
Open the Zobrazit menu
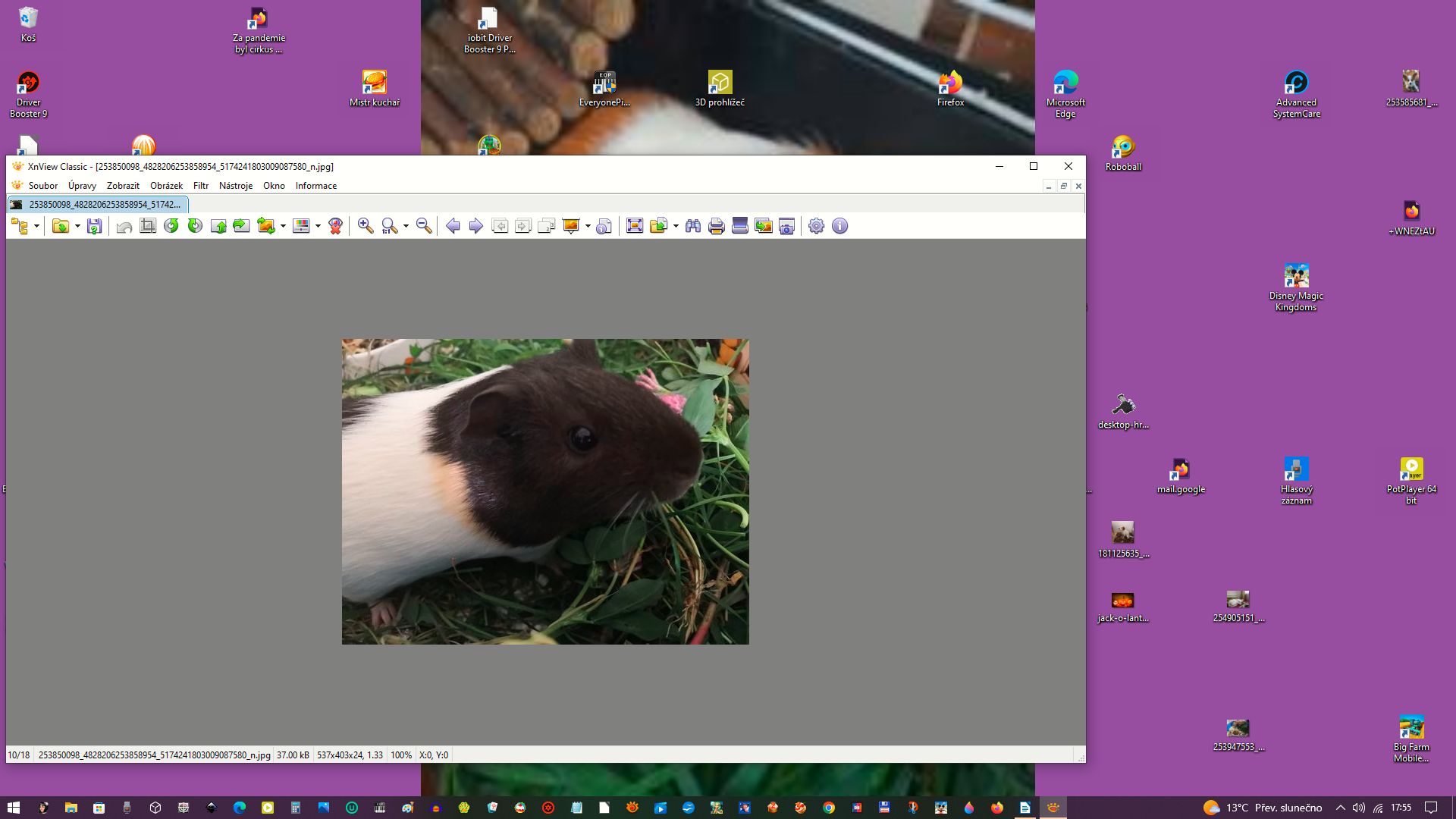(123, 186)
